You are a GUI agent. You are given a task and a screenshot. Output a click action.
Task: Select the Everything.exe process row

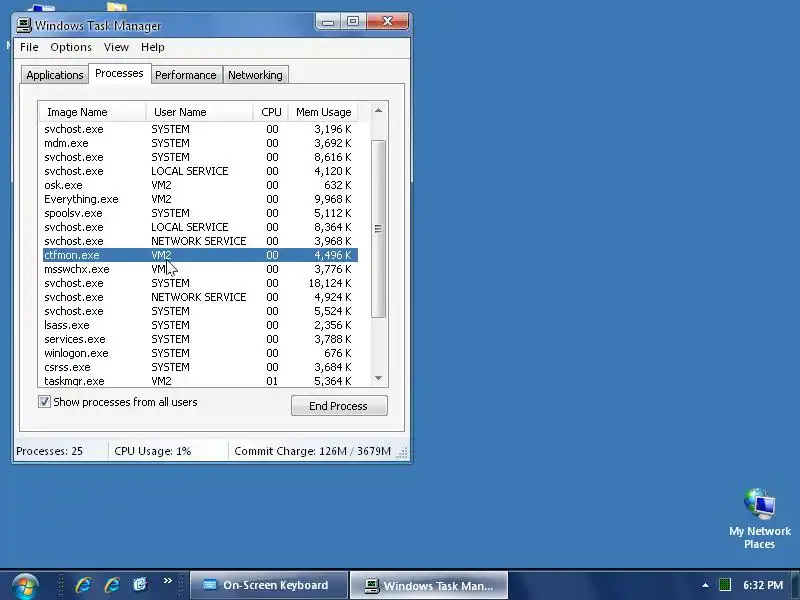[199, 199]
